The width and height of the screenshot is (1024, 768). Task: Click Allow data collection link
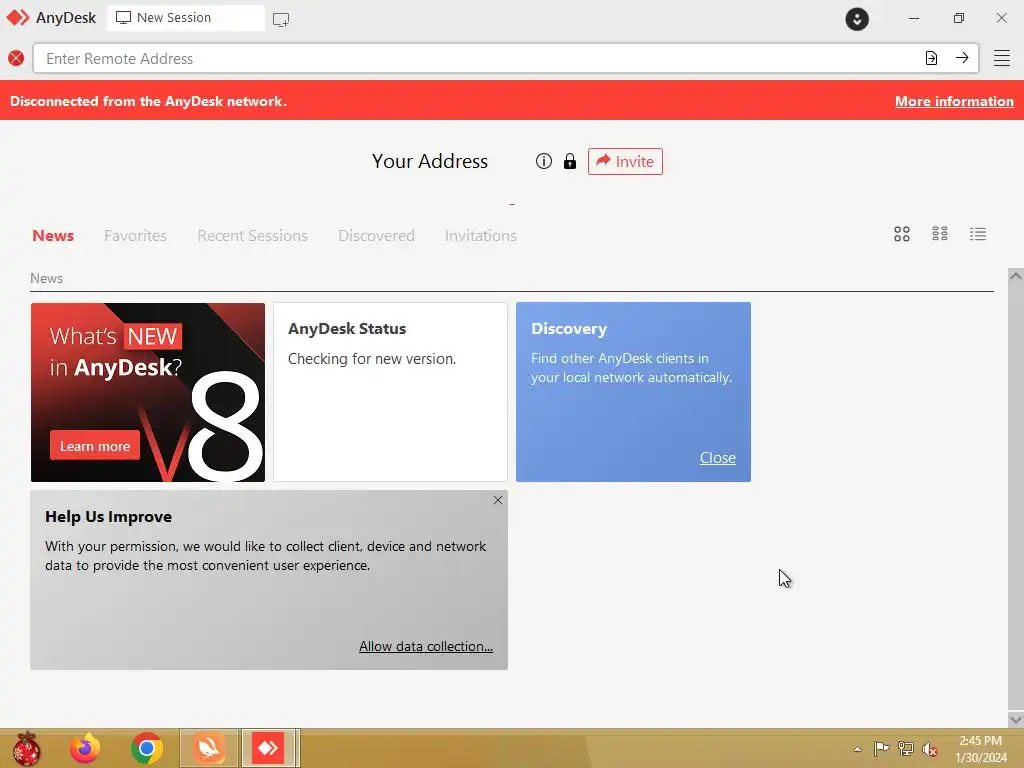(426, 647)
